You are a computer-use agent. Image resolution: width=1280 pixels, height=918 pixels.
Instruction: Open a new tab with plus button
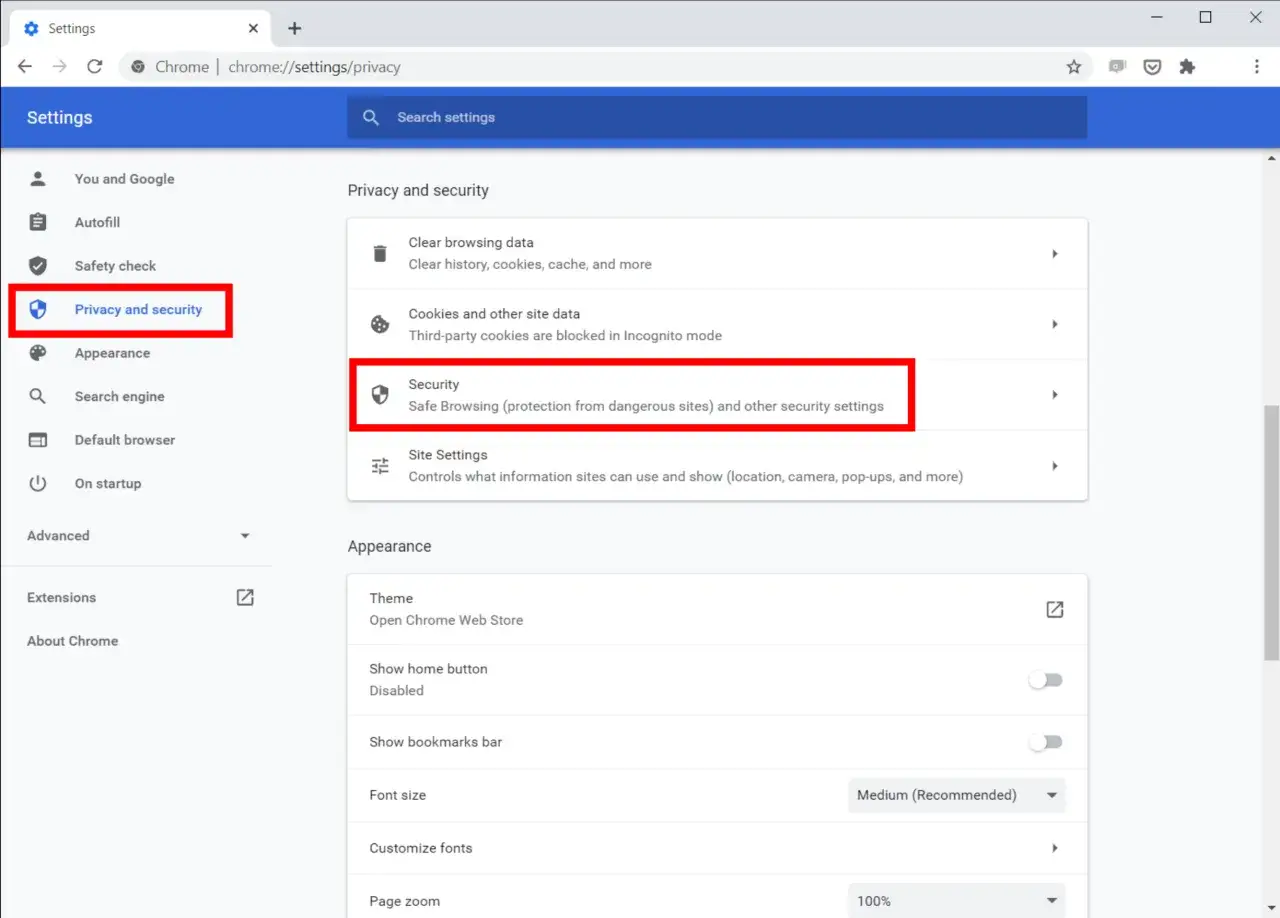(x=294, y=28)
